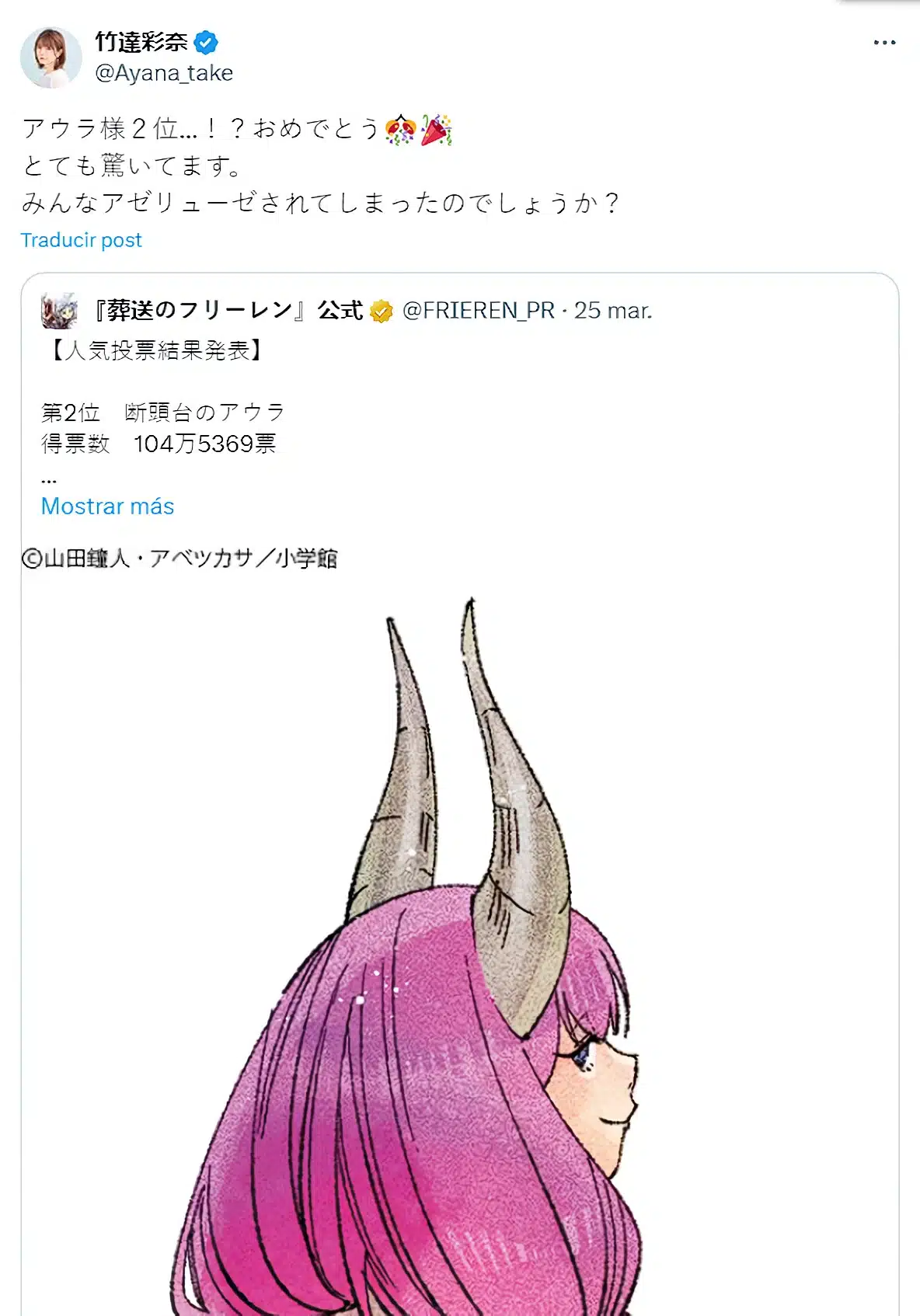Click Traducir post to translate

coord(82,240)
